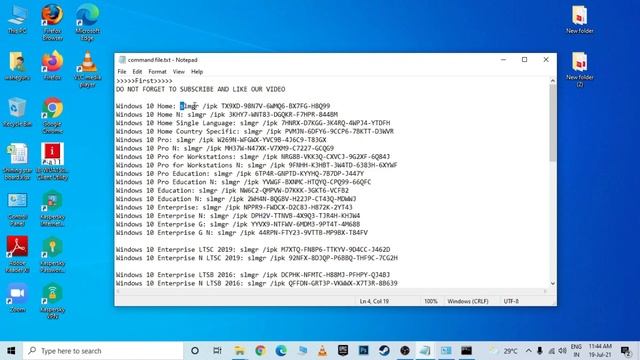Minimize the Notepad window
This screenshot has height=360, width=640.
coord(503,60)
